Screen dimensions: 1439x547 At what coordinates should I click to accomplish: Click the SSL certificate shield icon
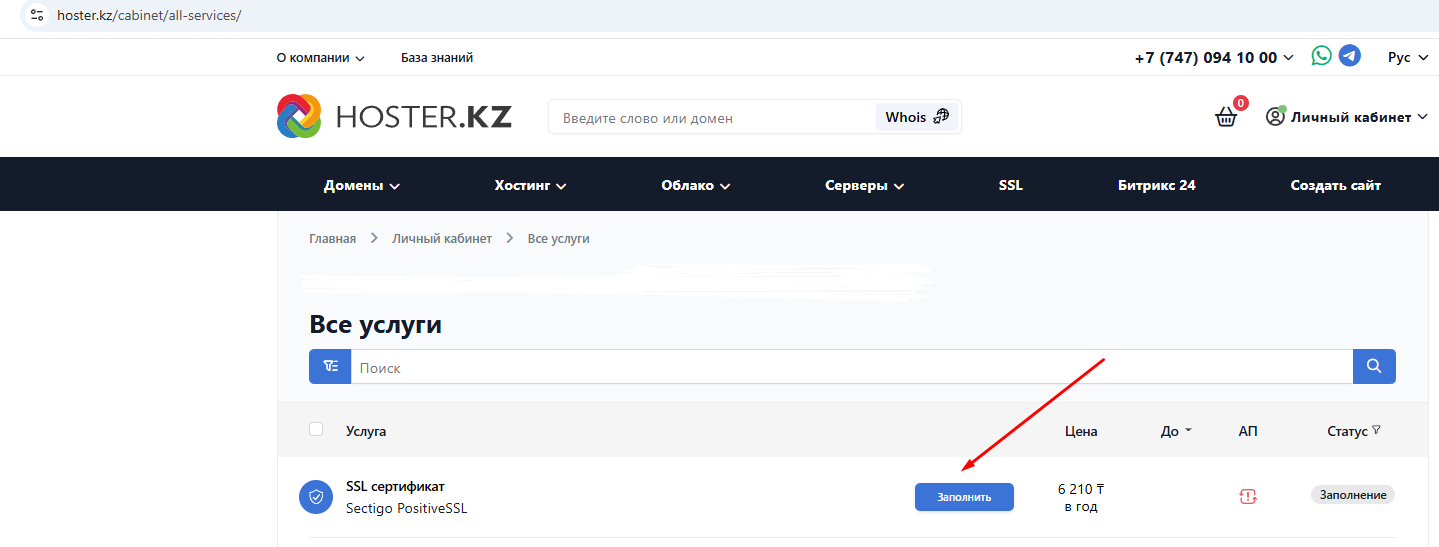(x=316, y=497)
